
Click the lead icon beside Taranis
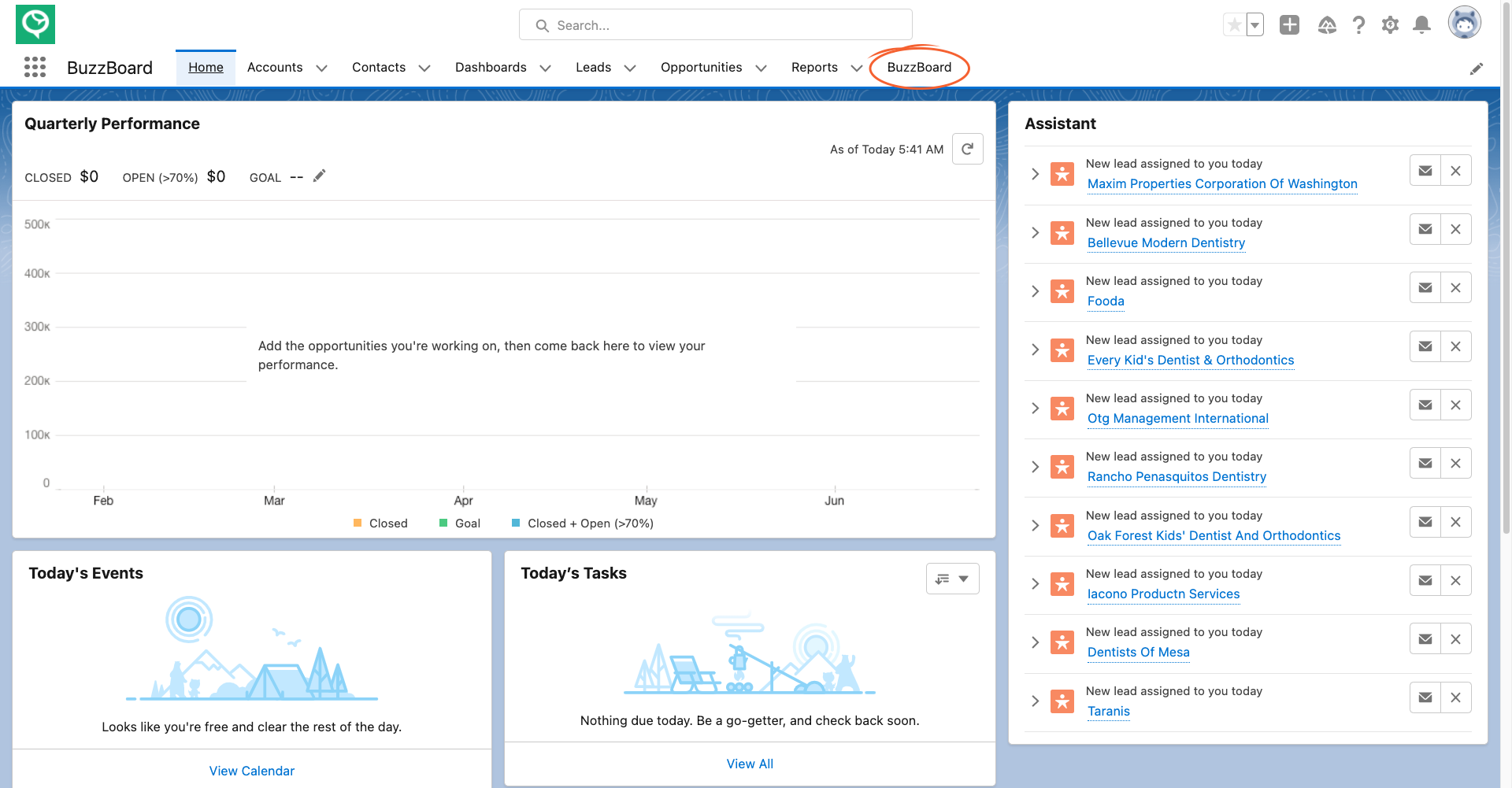pyautogui.click(x=1062, y=701)
